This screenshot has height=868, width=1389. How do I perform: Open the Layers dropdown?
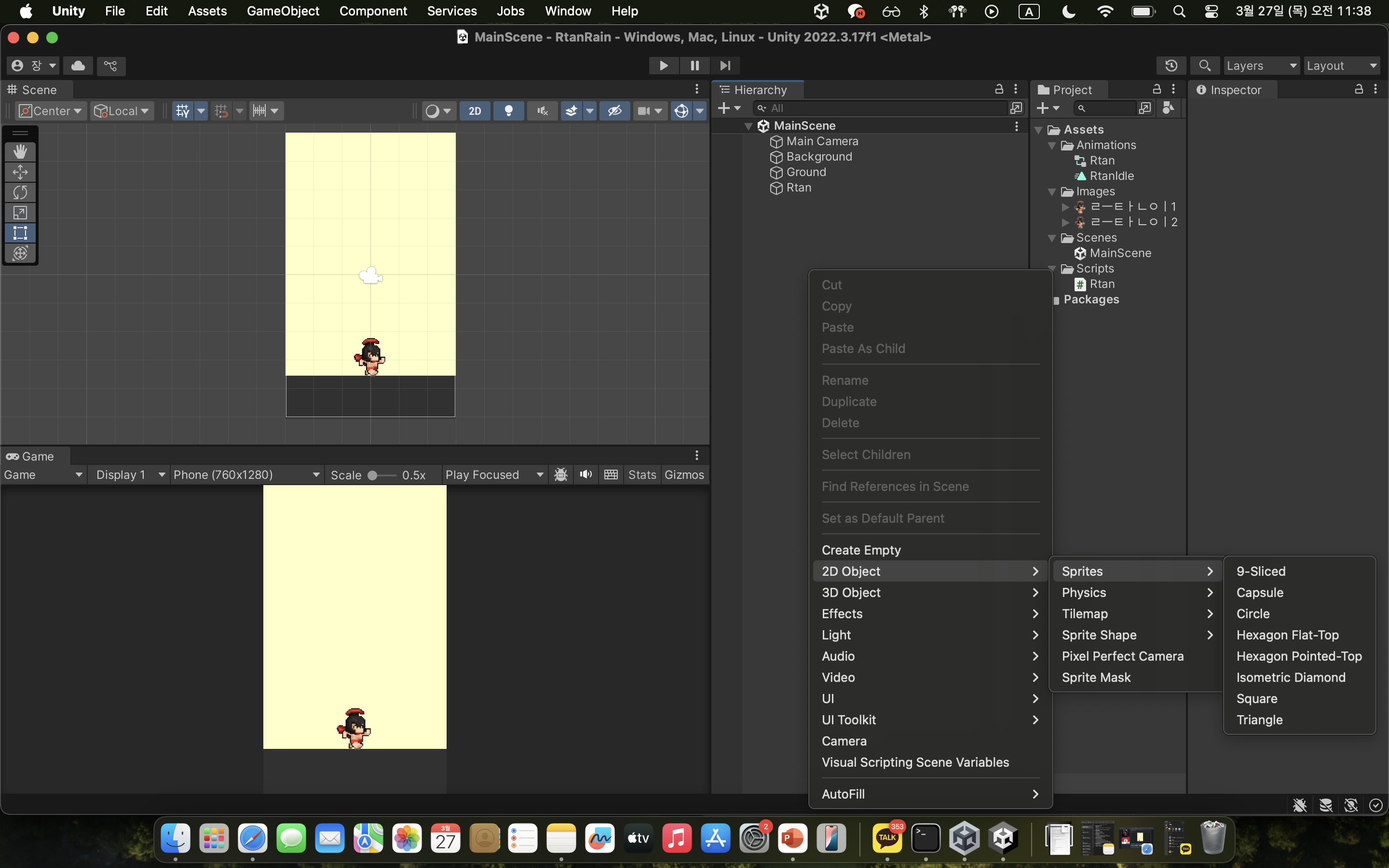coord(1261,66)
